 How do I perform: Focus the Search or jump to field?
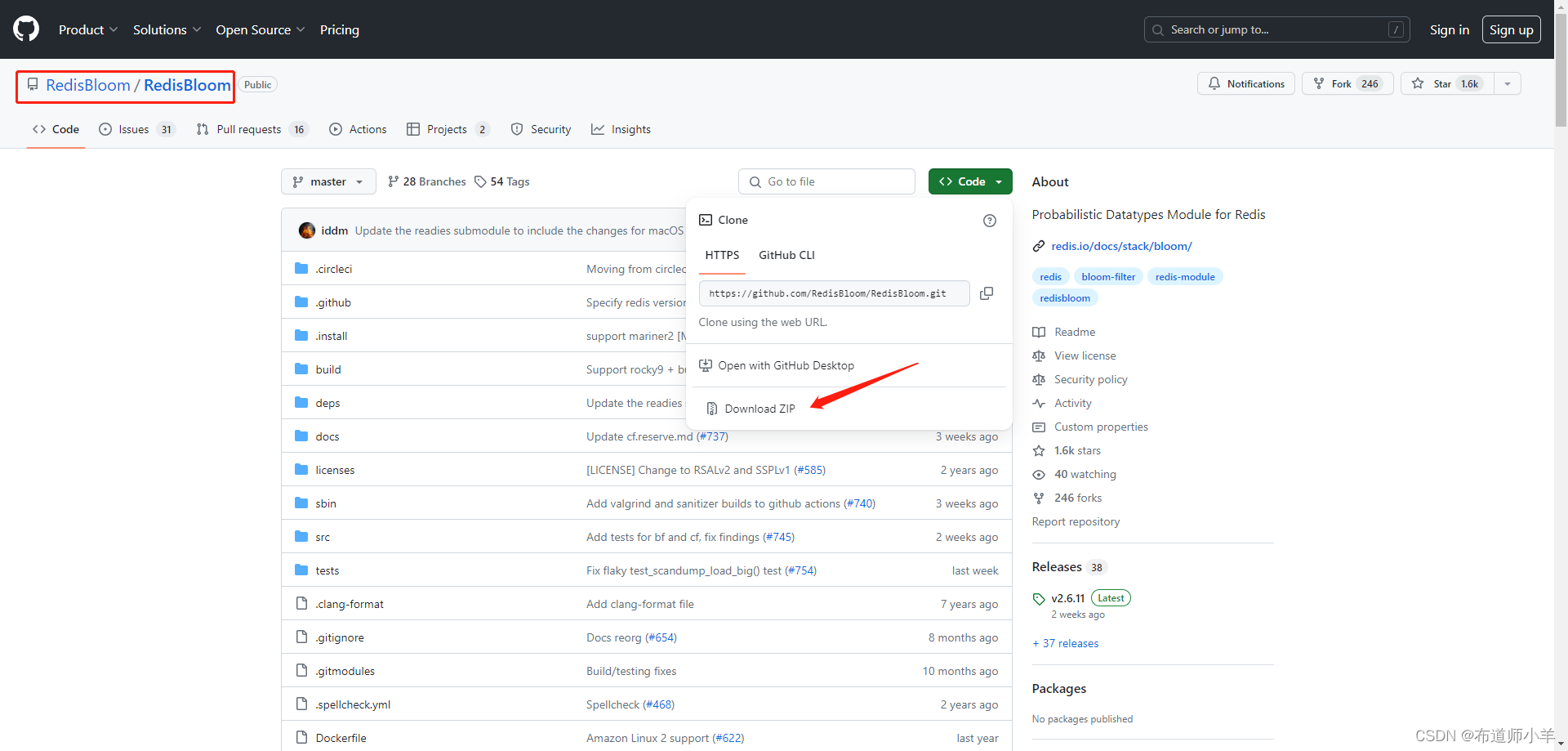tap(1277, 29)
